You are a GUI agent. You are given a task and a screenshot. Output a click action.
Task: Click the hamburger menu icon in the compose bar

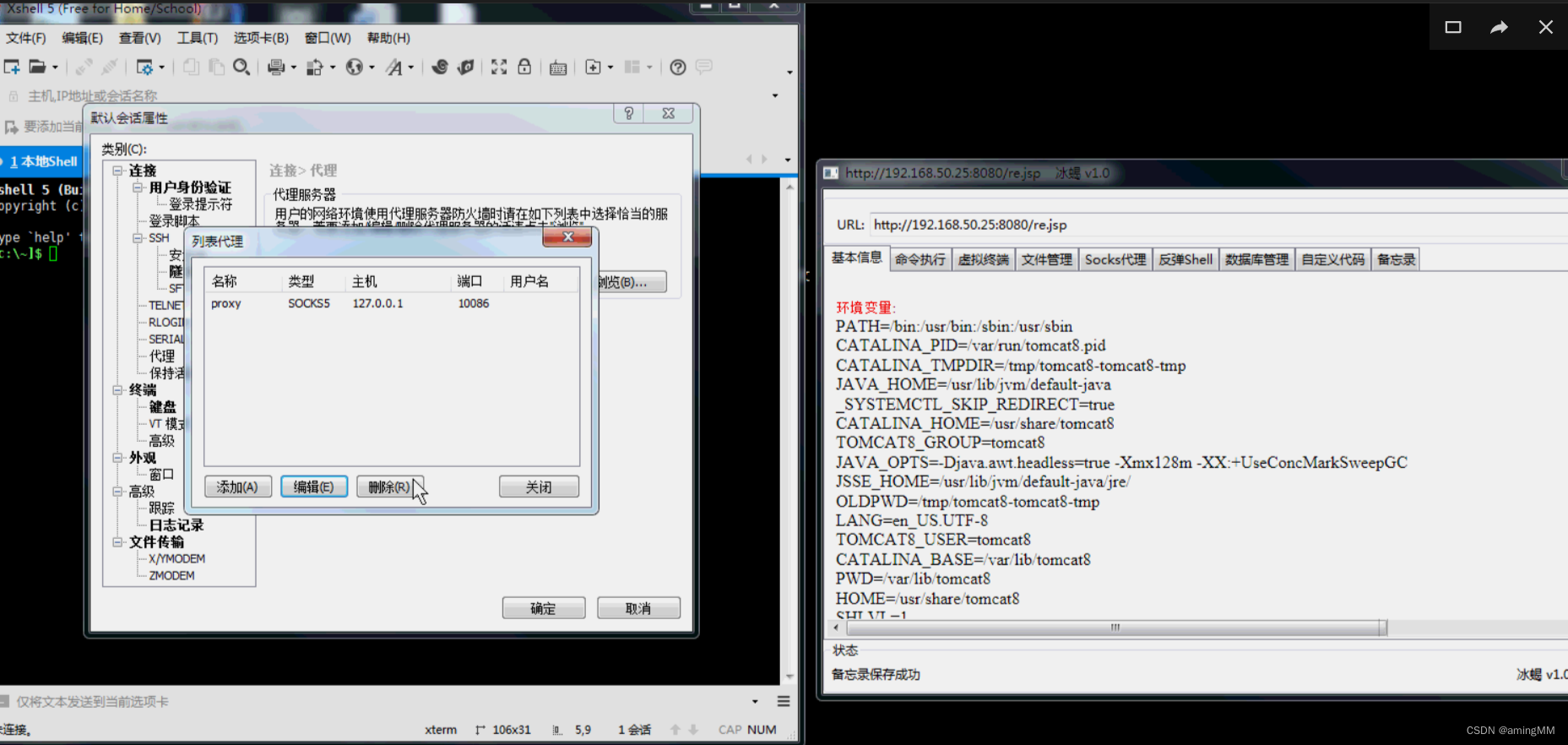click(784, 701)
